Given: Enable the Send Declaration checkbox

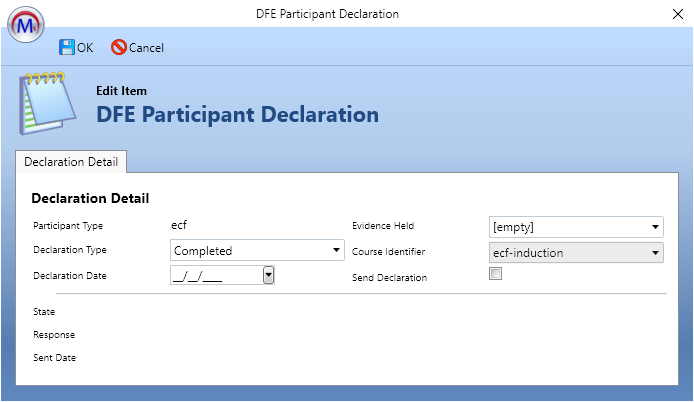Looking at the screenshot, I should point(495,275).
